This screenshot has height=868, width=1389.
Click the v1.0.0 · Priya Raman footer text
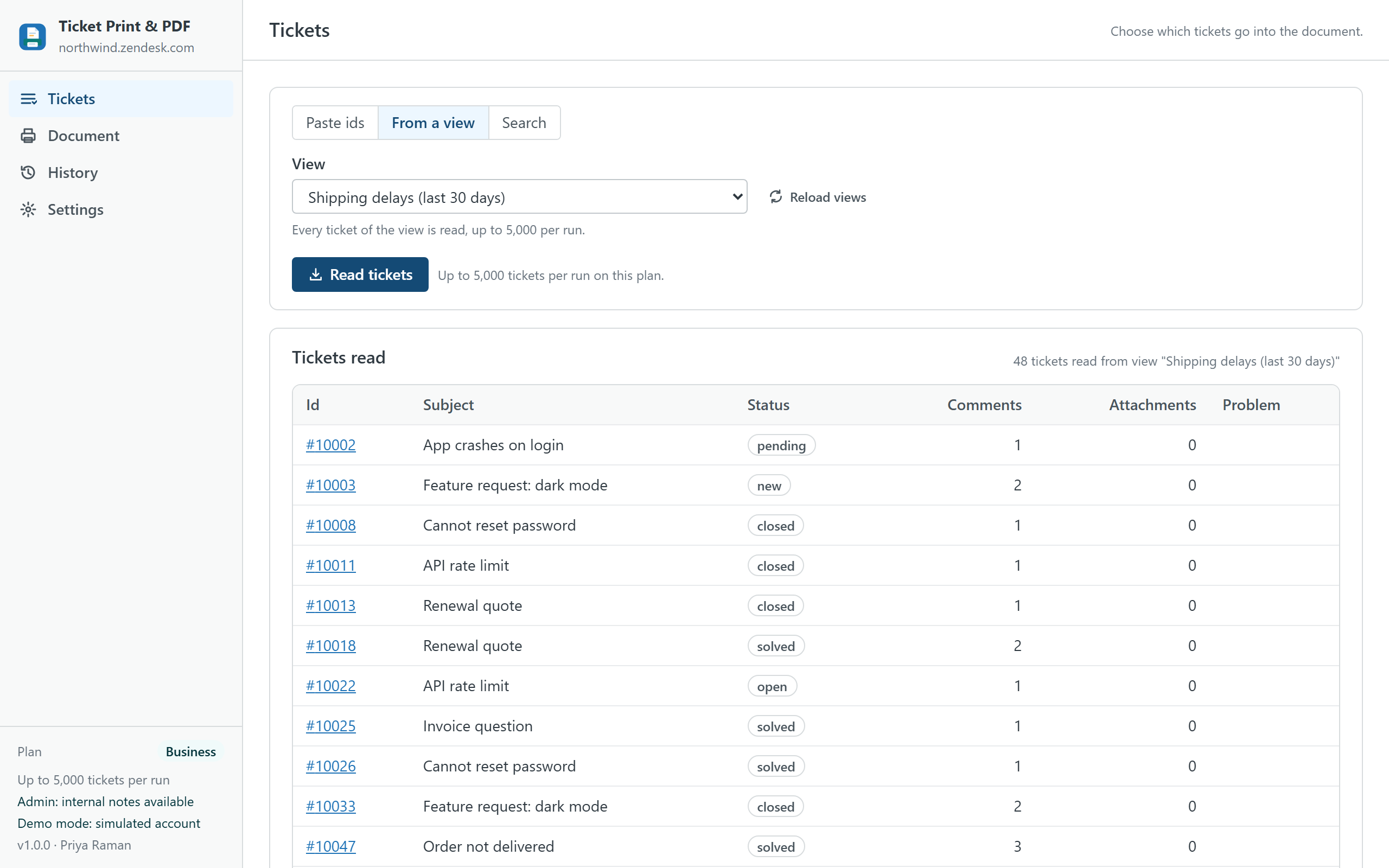(x=74, y=845)
